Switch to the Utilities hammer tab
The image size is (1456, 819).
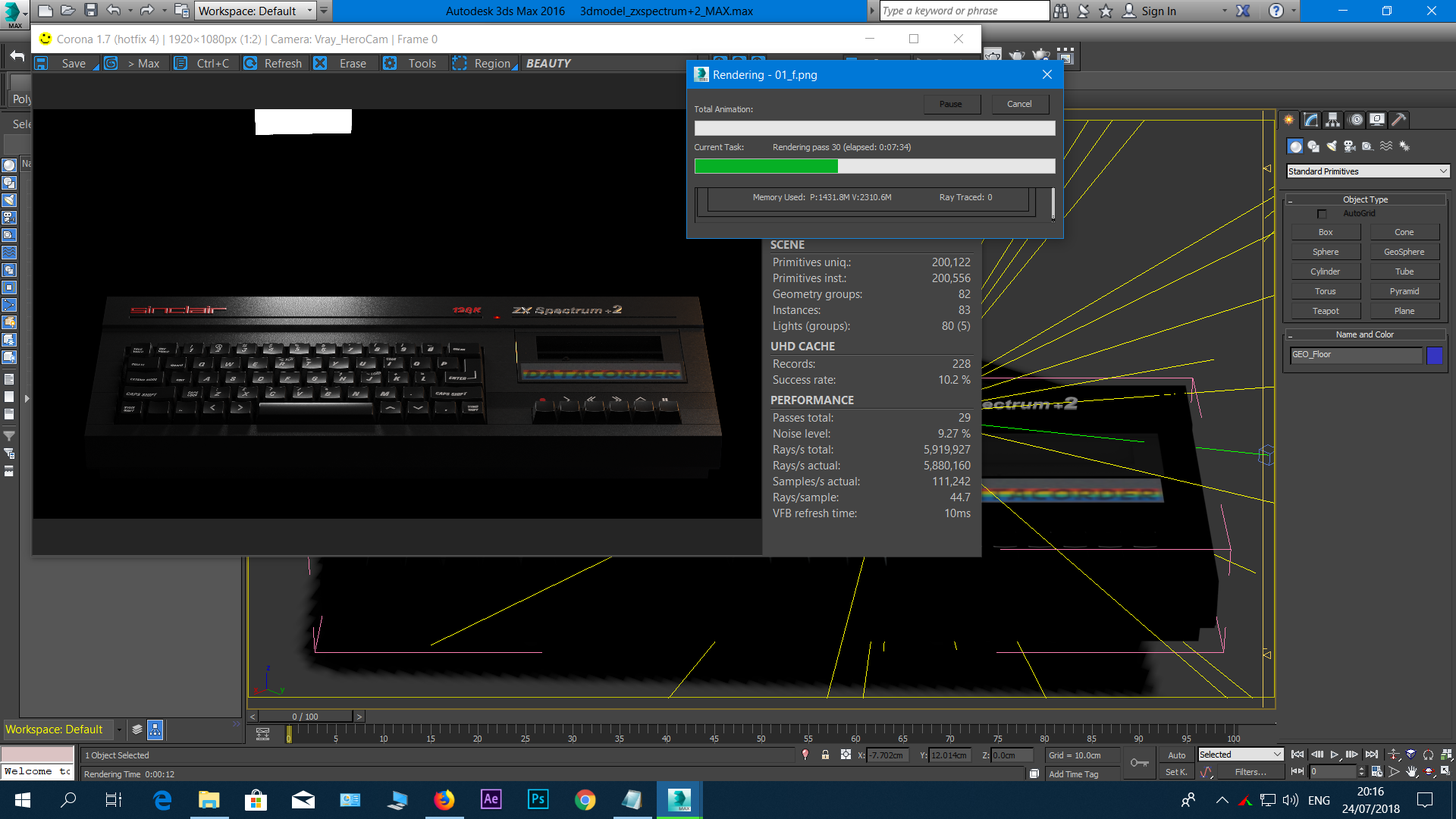pyautogui.click(x=1399, y=120)
